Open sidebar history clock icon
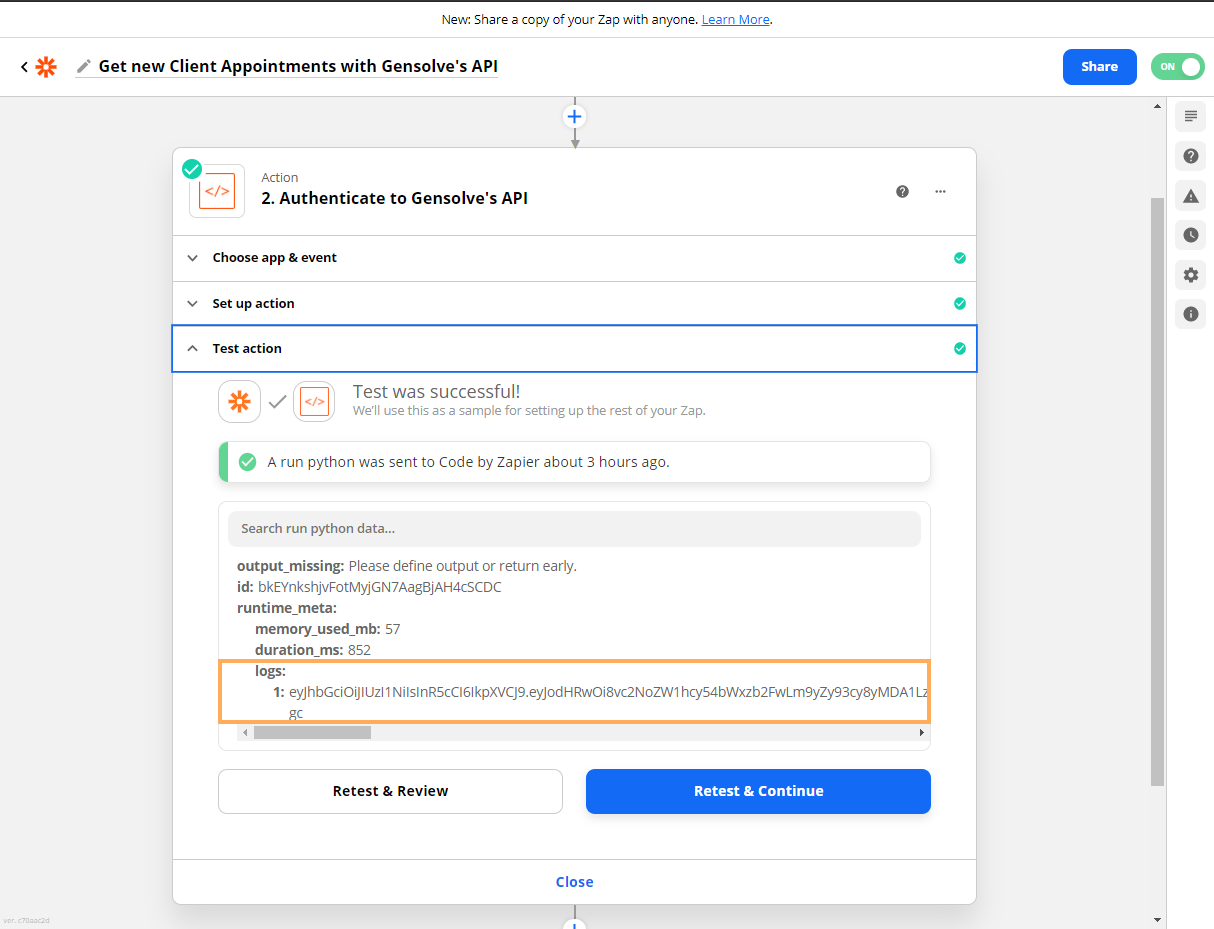 [1190, 235]
